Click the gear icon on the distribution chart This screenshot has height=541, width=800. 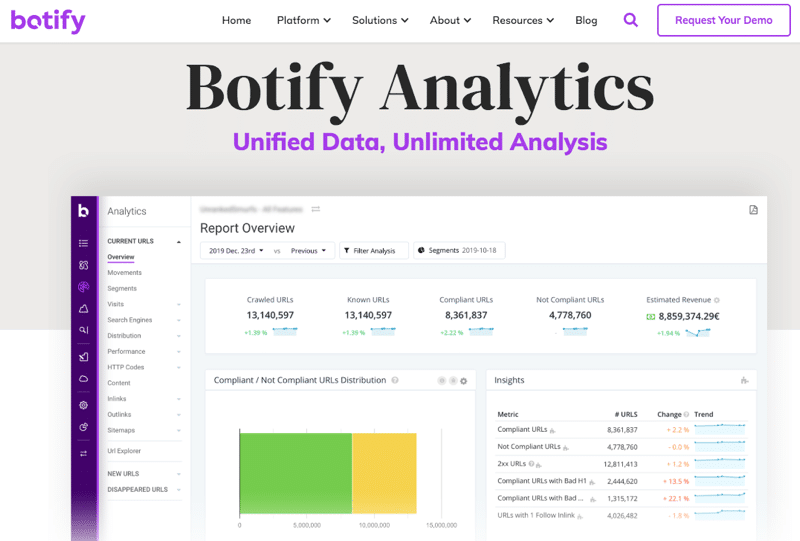click(x=463, y=381)
